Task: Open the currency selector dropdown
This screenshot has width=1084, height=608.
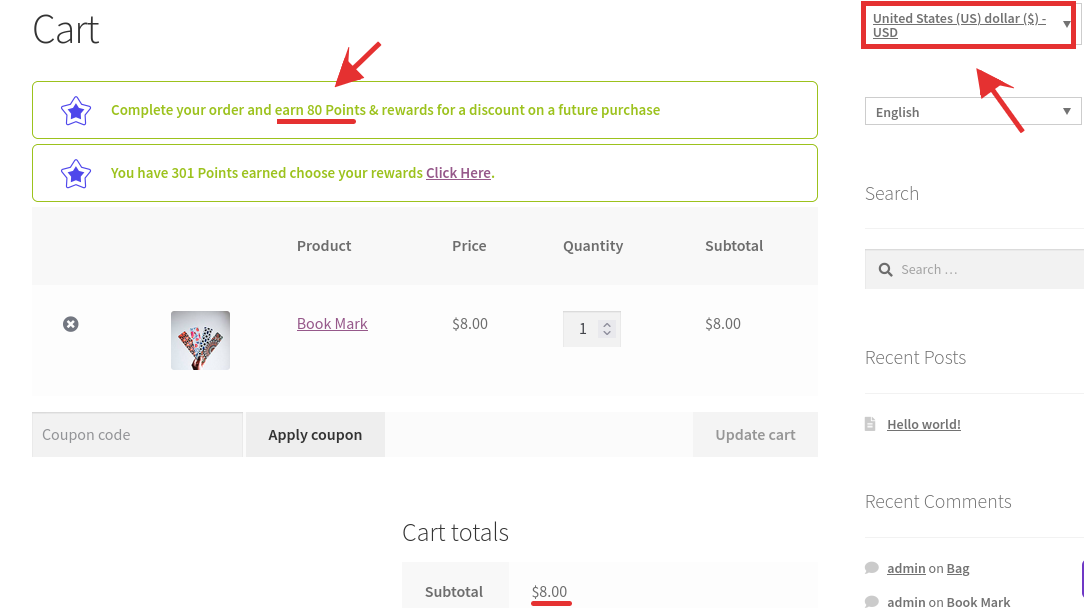Action: [967, 25]
